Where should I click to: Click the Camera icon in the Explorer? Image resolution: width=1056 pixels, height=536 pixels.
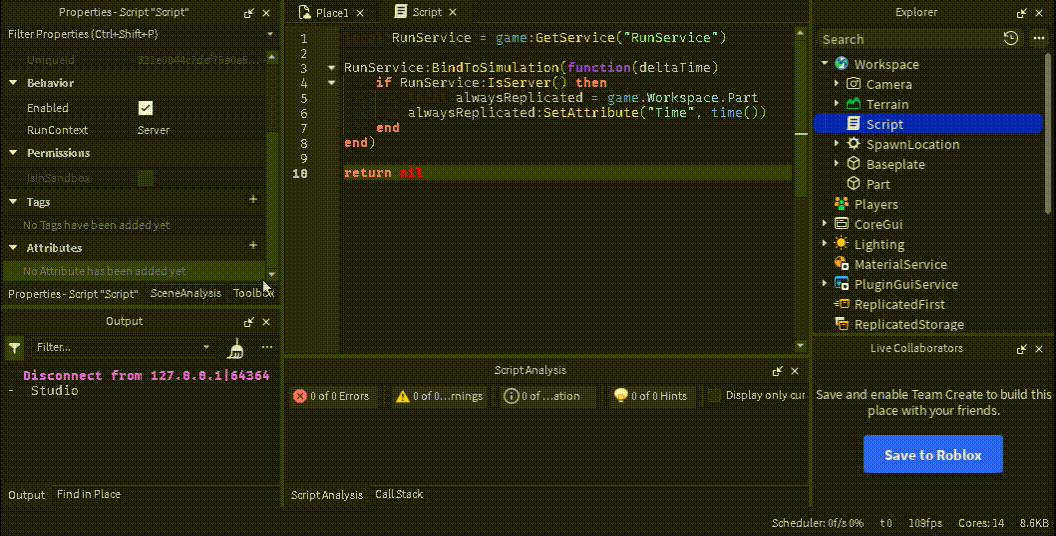(x=853, y=83)
